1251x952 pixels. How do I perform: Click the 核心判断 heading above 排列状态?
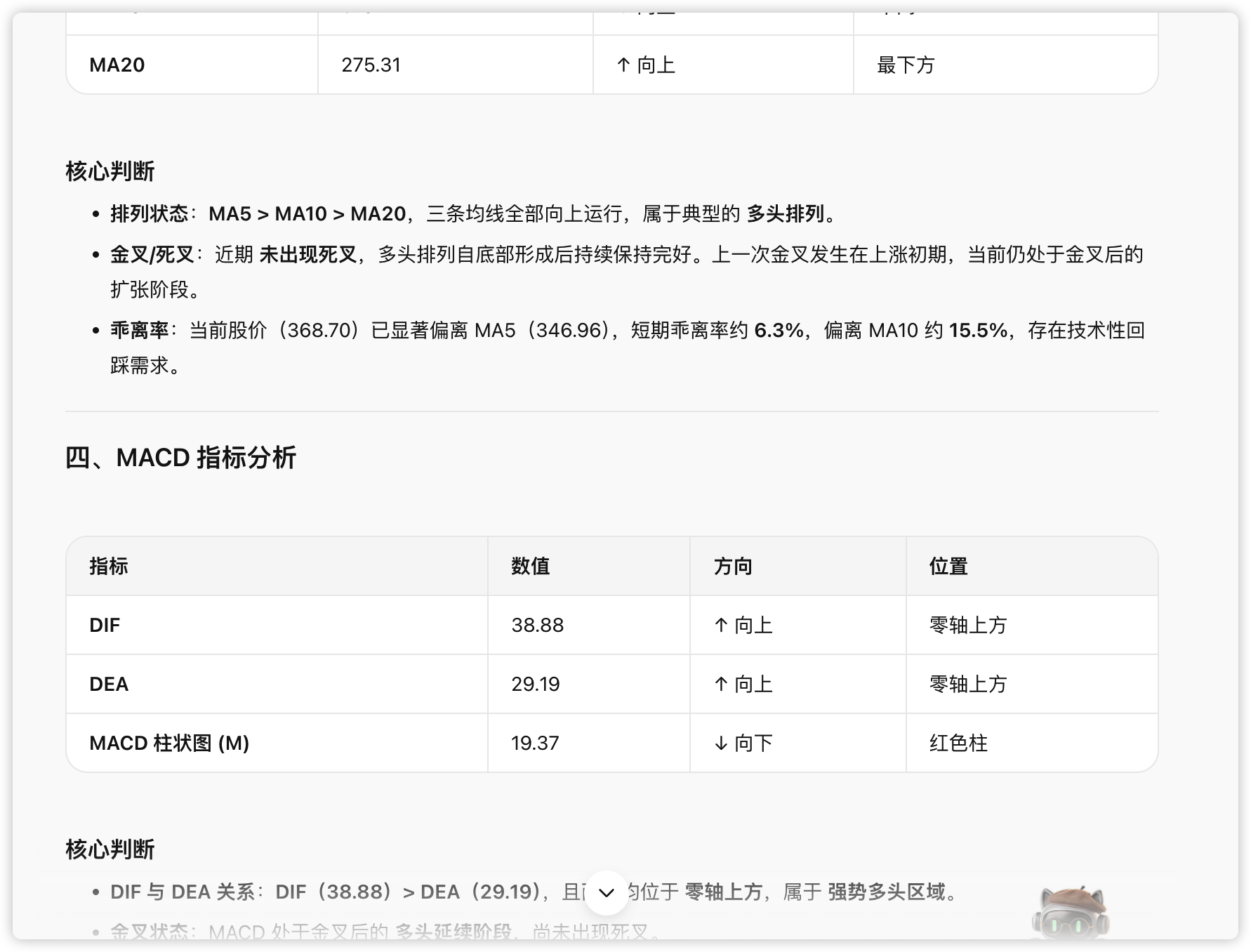point(110,171)
